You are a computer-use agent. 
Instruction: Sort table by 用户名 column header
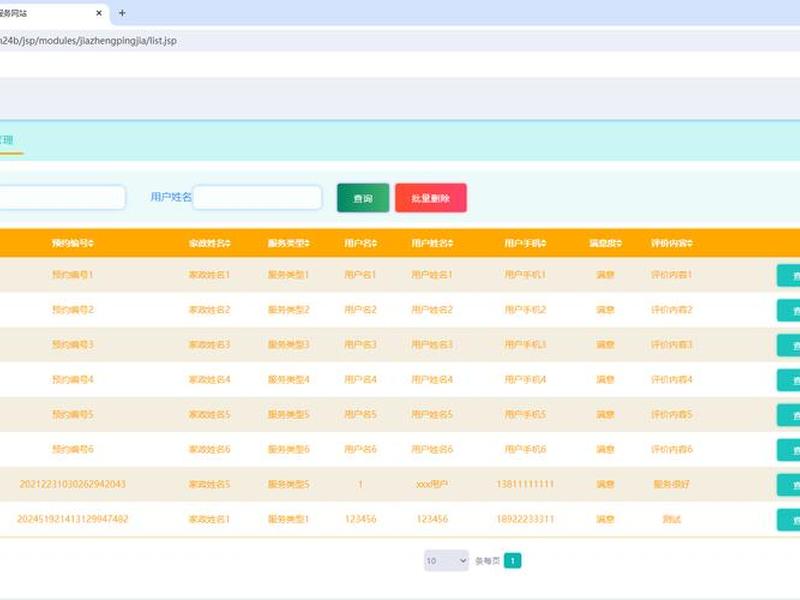pyautogui.click(x=361, y=243)
